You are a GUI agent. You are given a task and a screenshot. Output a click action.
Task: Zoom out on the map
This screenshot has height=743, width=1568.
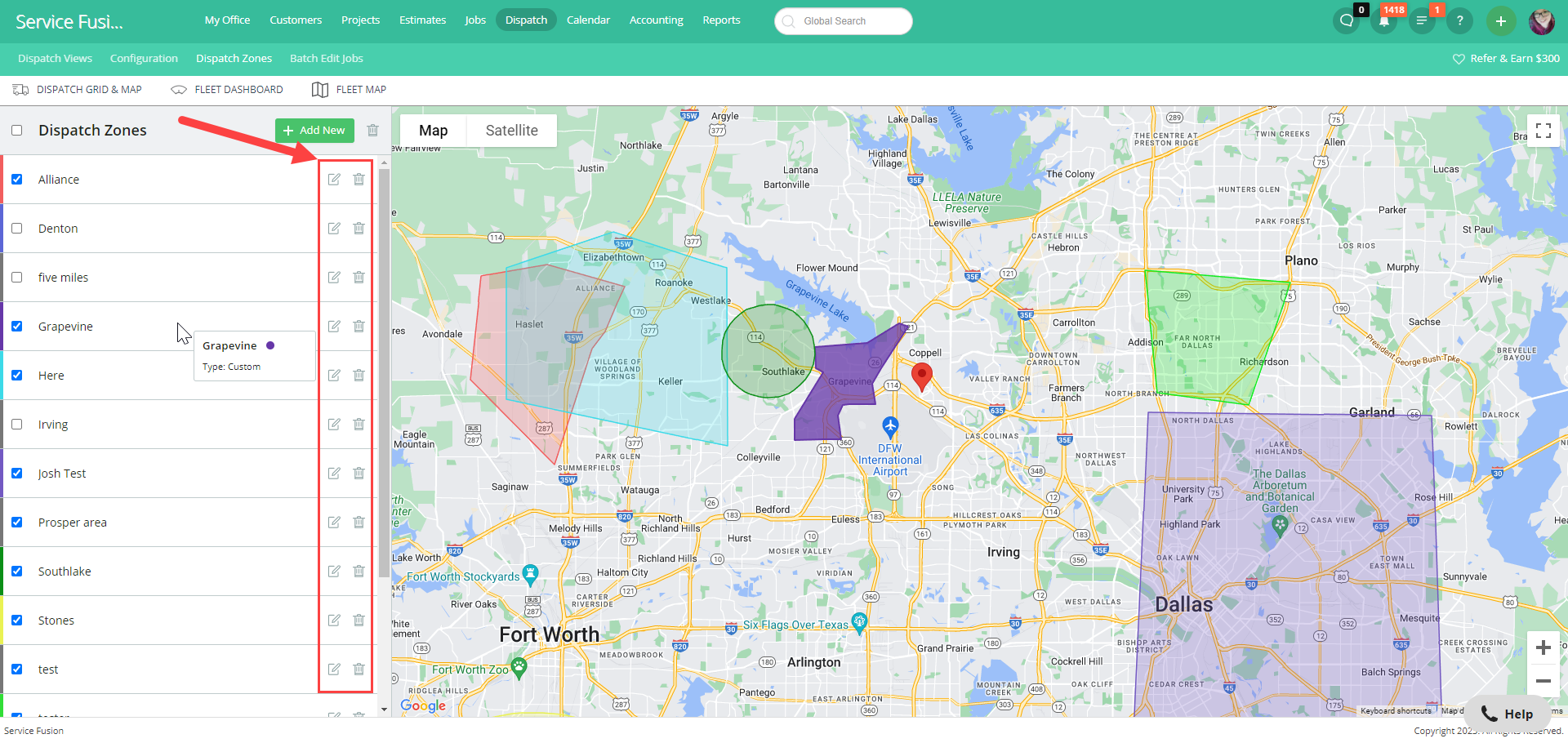tap(1543, 680)
